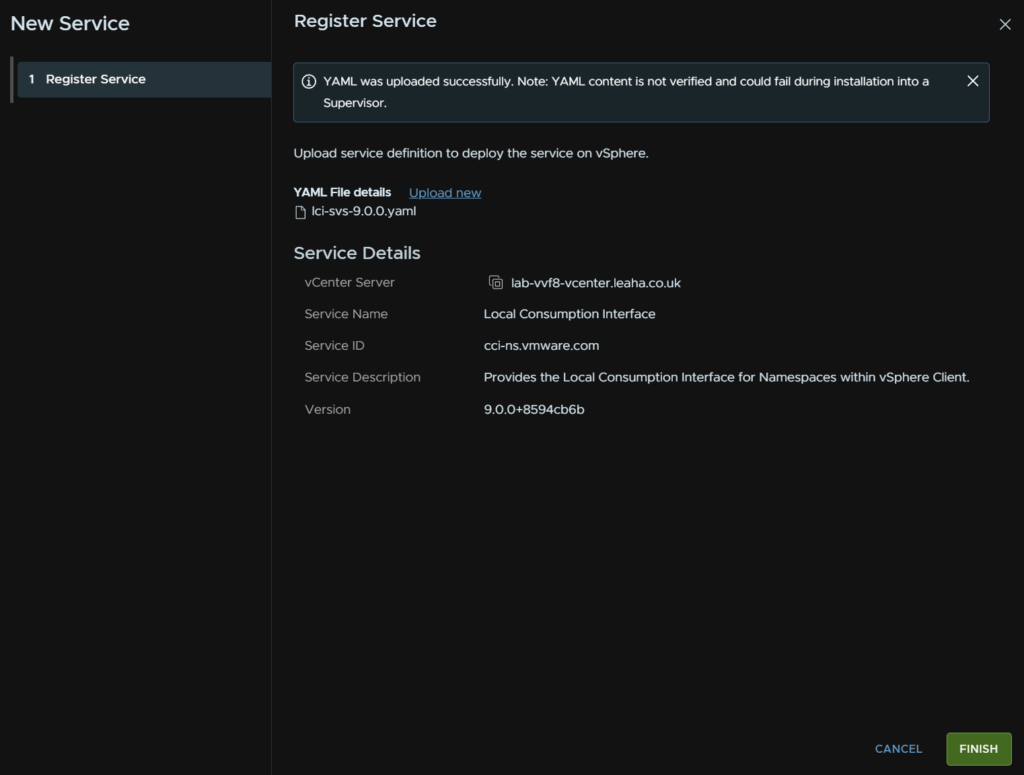
Task: Click the Upload new link
Action: pos(445,193)
